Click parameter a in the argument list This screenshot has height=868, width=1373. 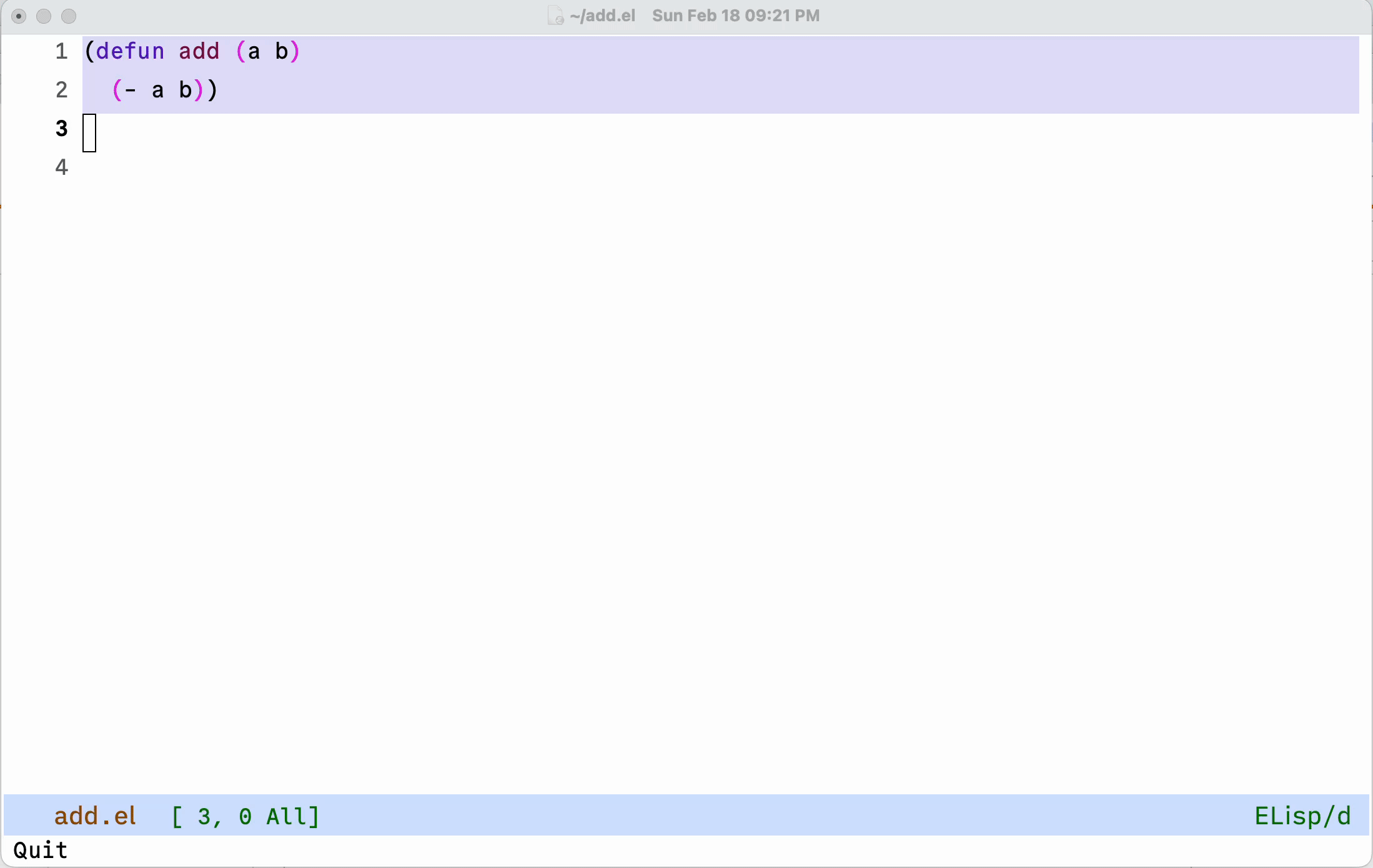[x=254, y=51]
